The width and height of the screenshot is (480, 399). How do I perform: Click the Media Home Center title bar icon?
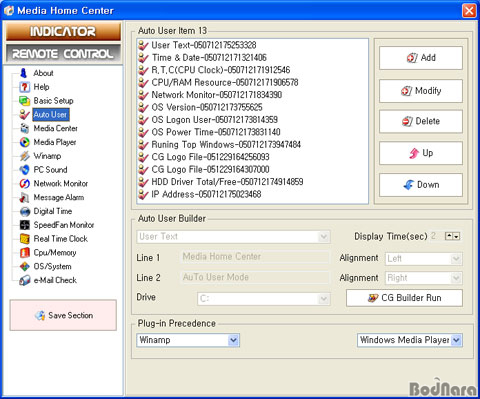pyautogui.click(x=8, y=10)
